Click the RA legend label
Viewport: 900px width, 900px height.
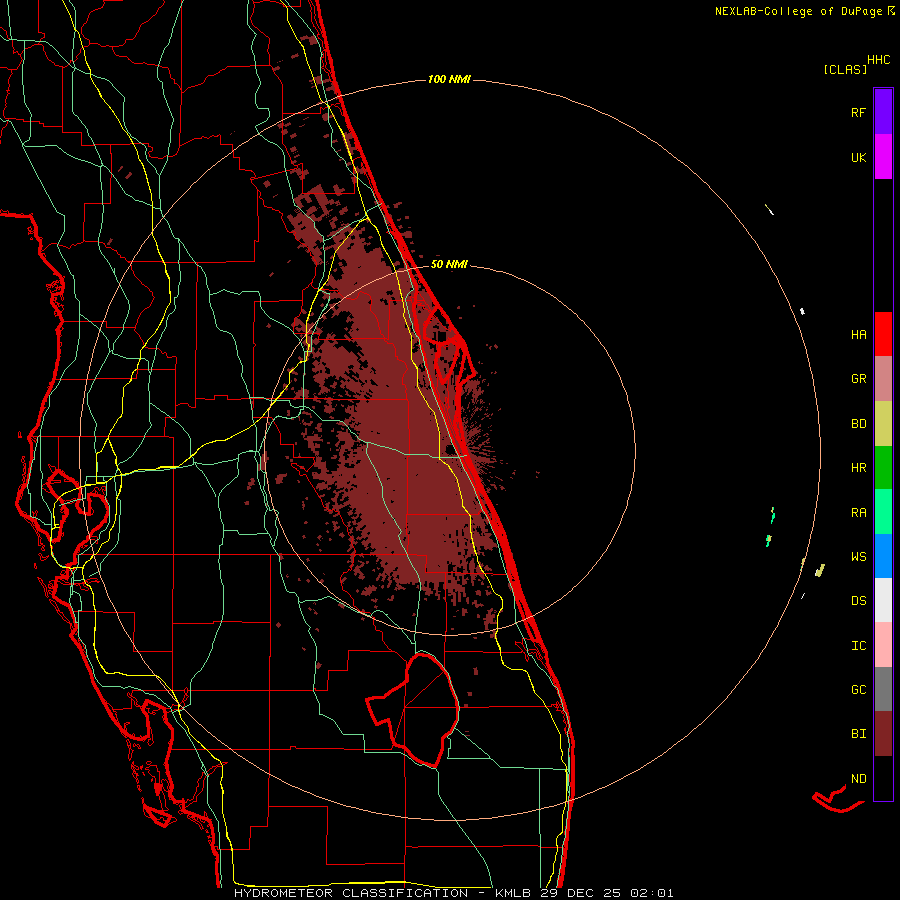tap(858, 513)
